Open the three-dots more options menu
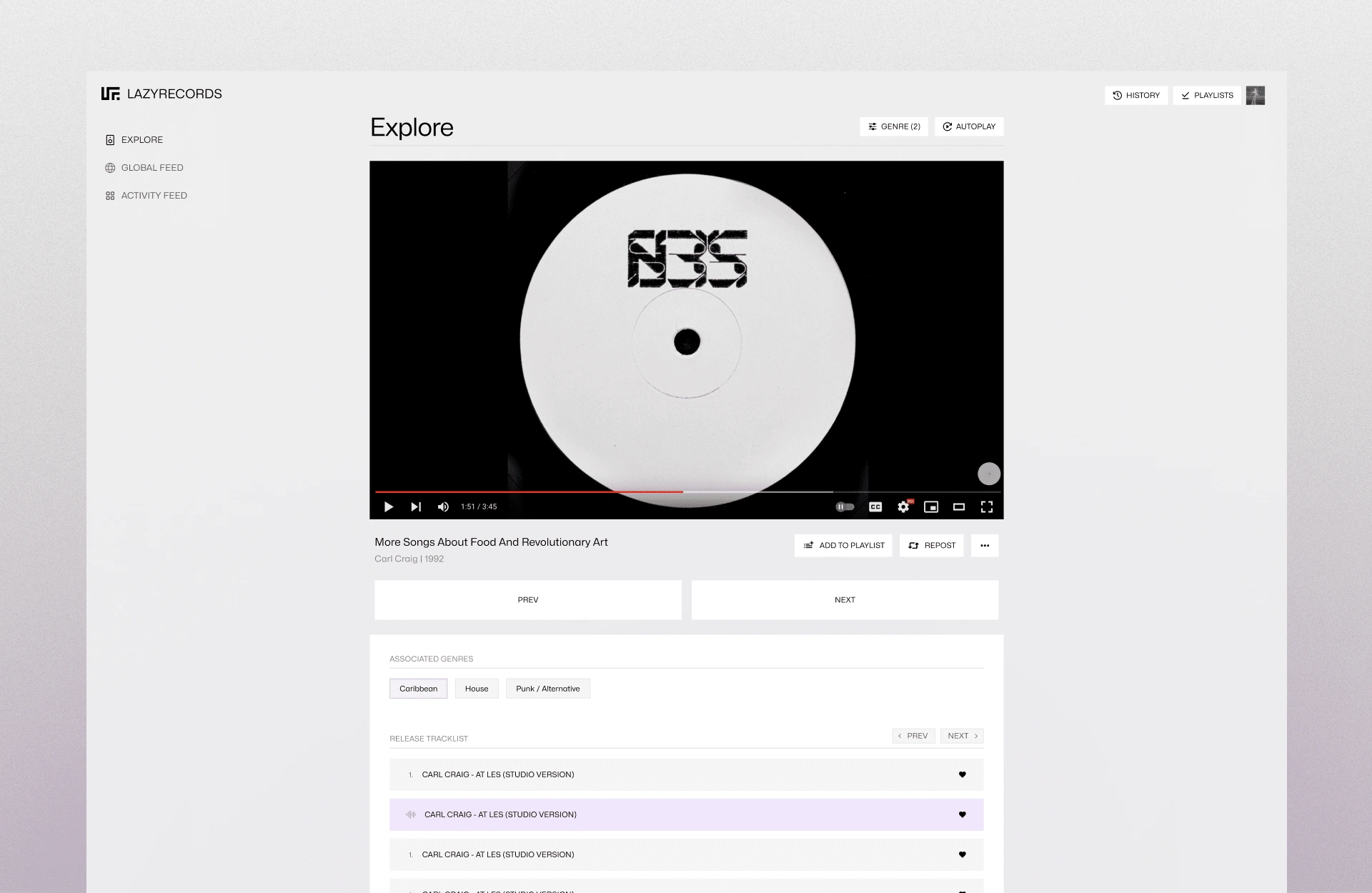The width and height of the screenshot is (1372, 893). [x=985, y=545]
